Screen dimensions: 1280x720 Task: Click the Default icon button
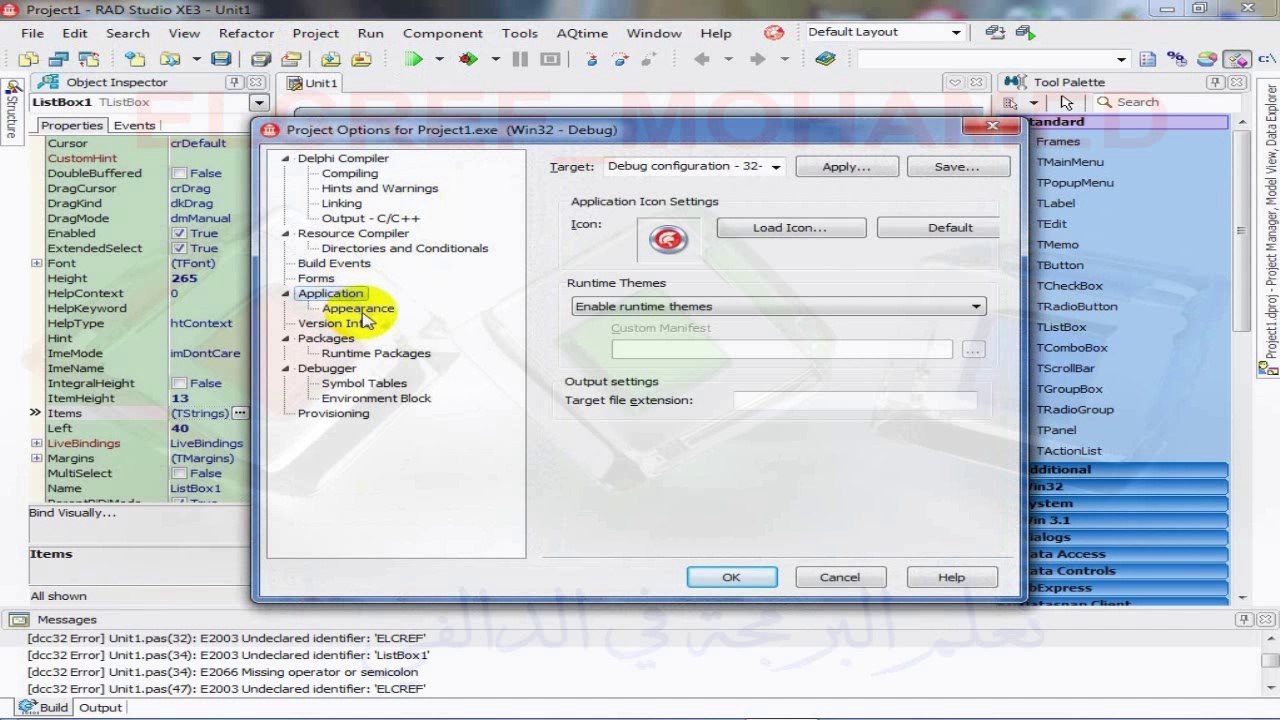point(939,228)
